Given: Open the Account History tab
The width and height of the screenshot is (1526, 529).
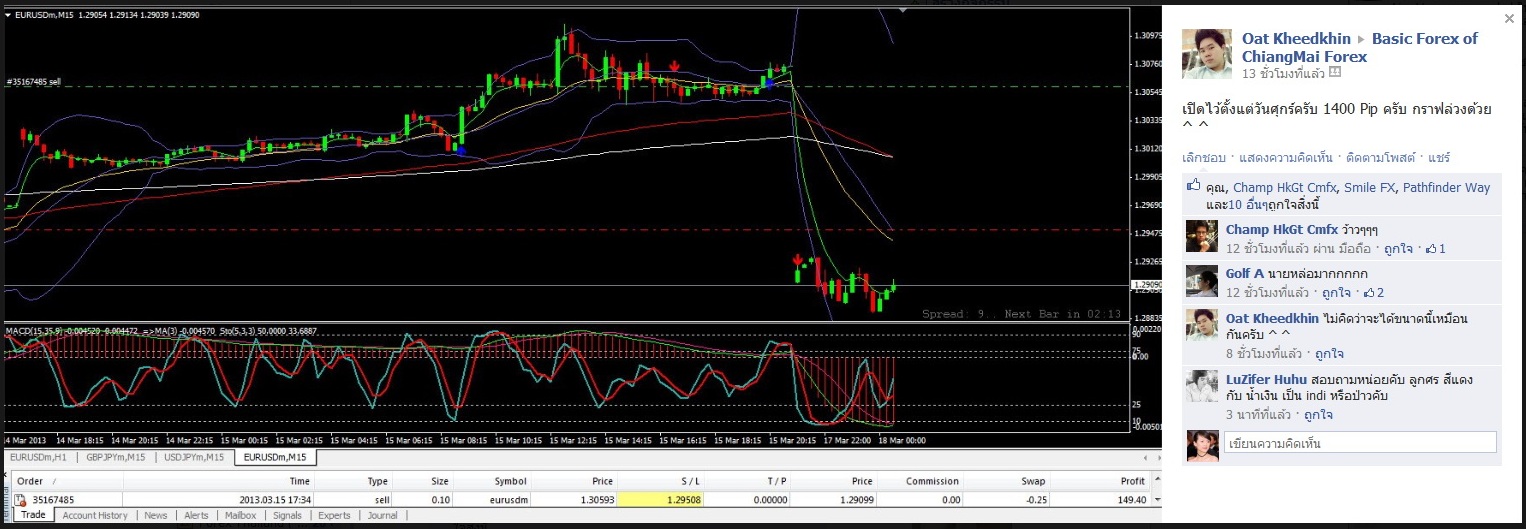Looking at the screenshot, I should pyautogui.click(x=95, y=516).
